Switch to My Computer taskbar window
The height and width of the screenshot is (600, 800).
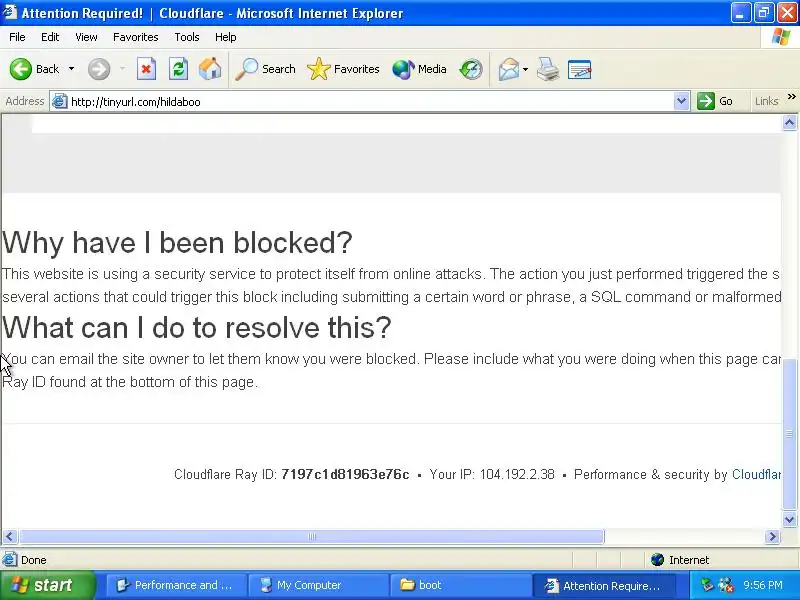pos(318,585)
